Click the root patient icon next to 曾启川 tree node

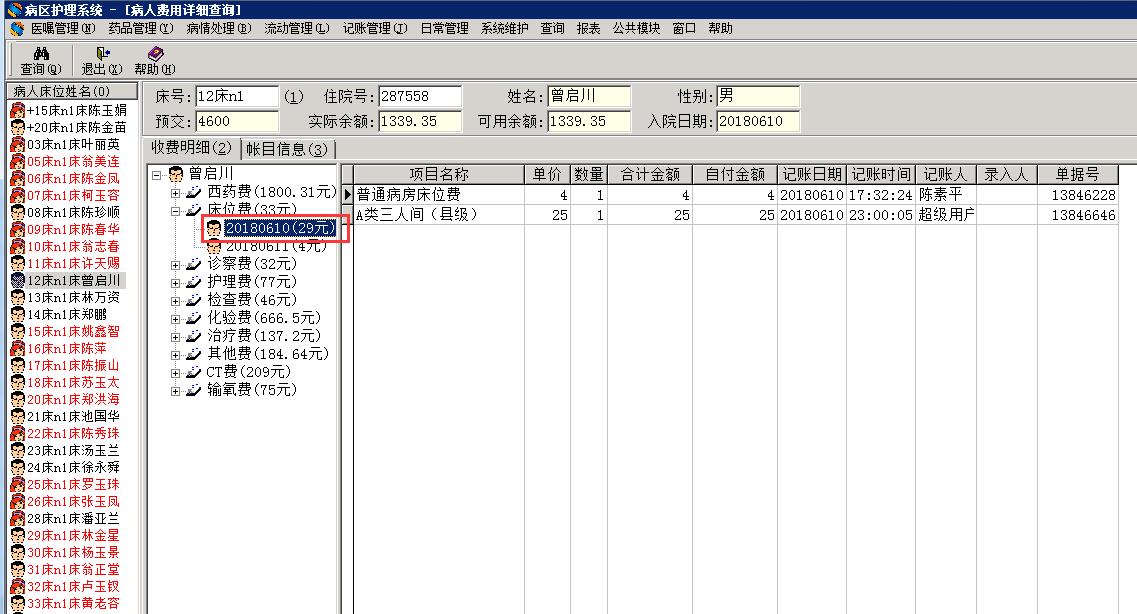coord(175,174)
